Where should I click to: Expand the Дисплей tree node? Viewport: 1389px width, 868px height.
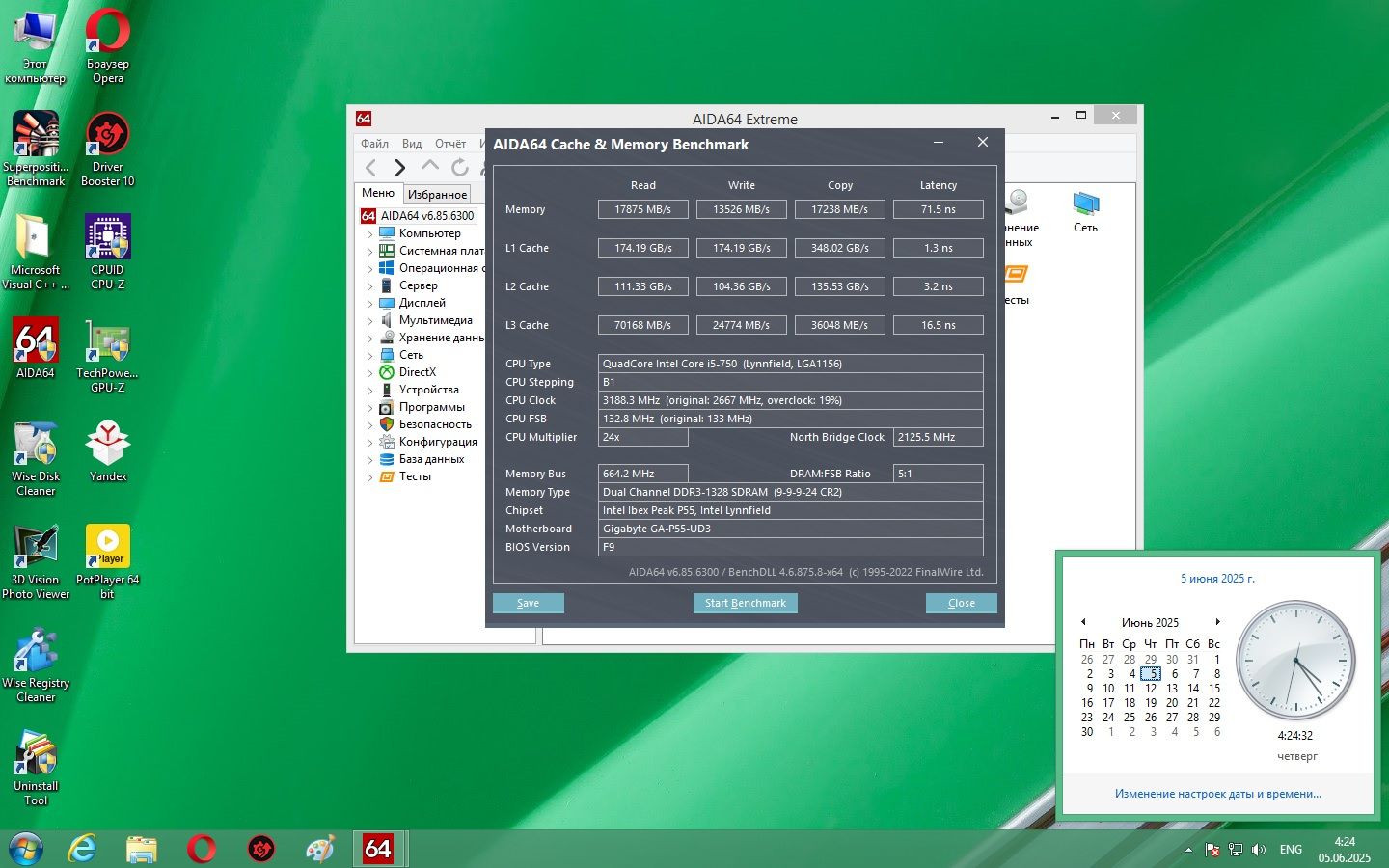tap(369, 303)
